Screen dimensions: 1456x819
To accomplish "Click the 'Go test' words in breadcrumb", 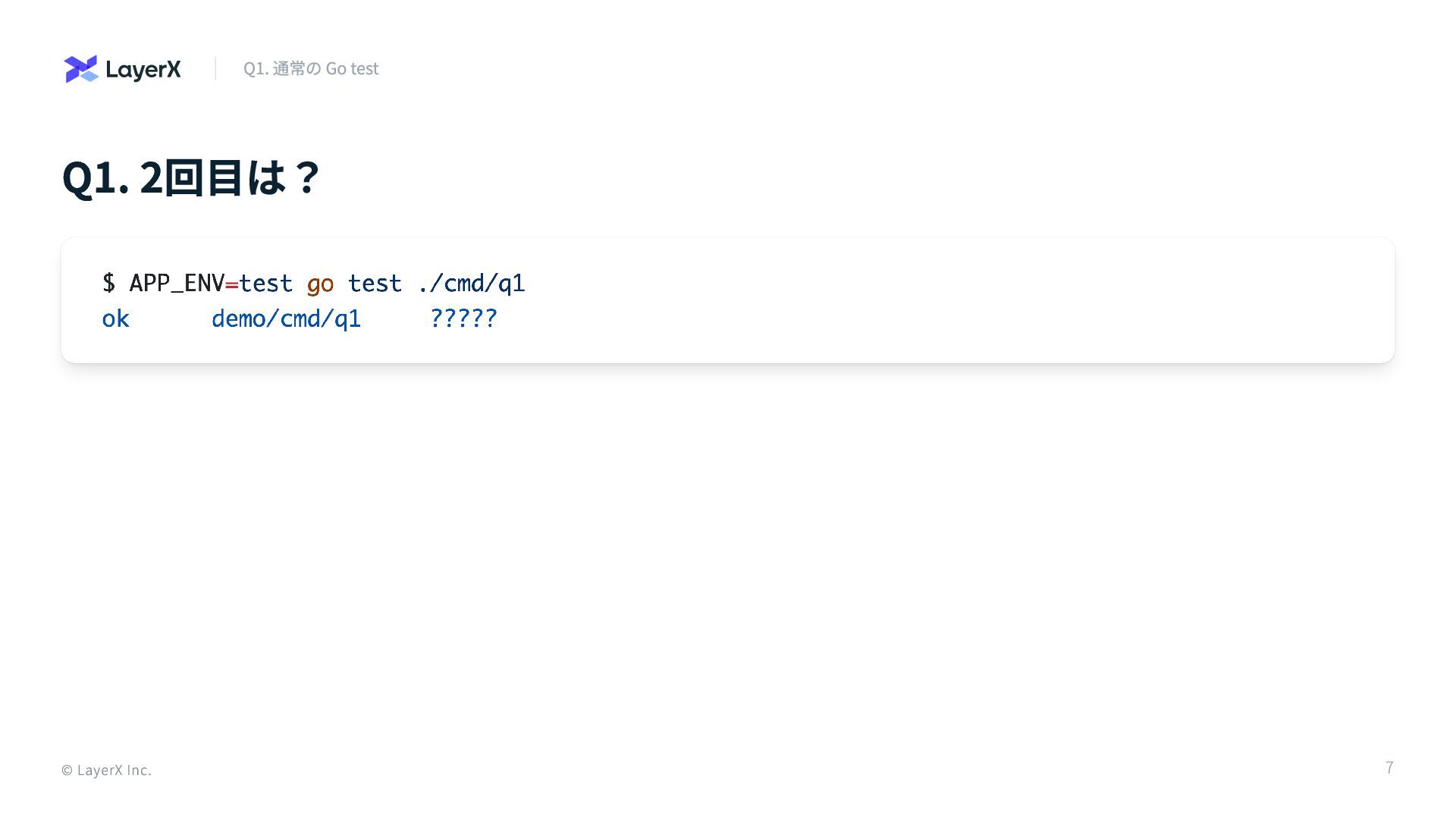I will click(x=352, y=68).
